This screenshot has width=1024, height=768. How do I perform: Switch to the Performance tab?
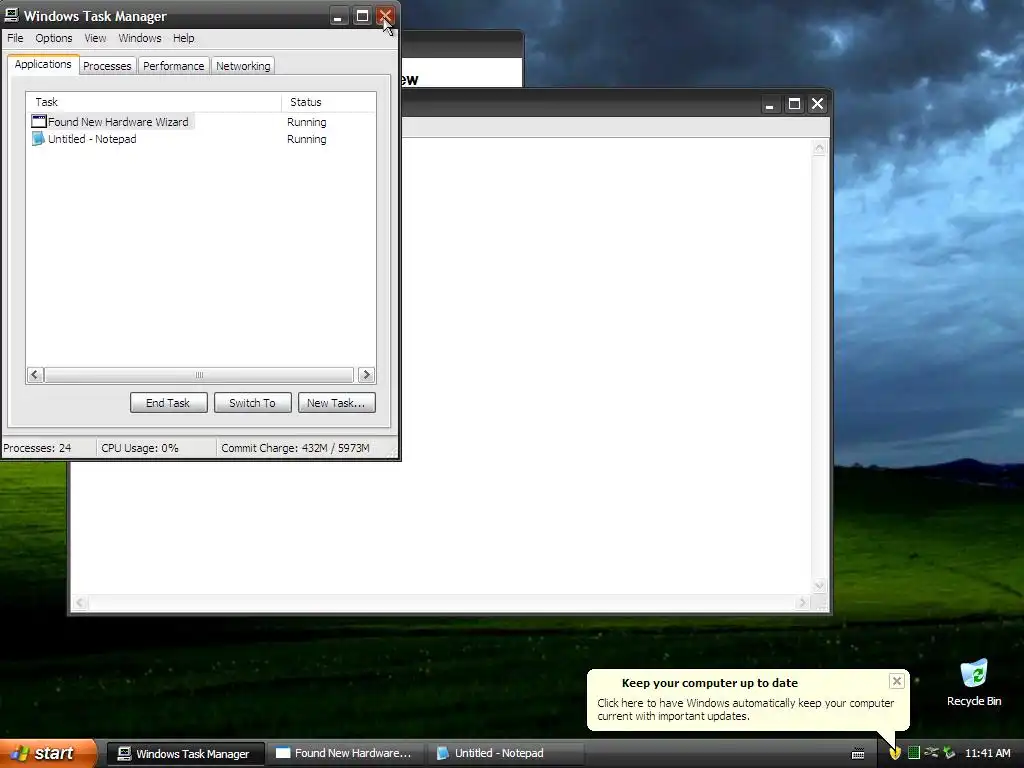click(173, 66)
